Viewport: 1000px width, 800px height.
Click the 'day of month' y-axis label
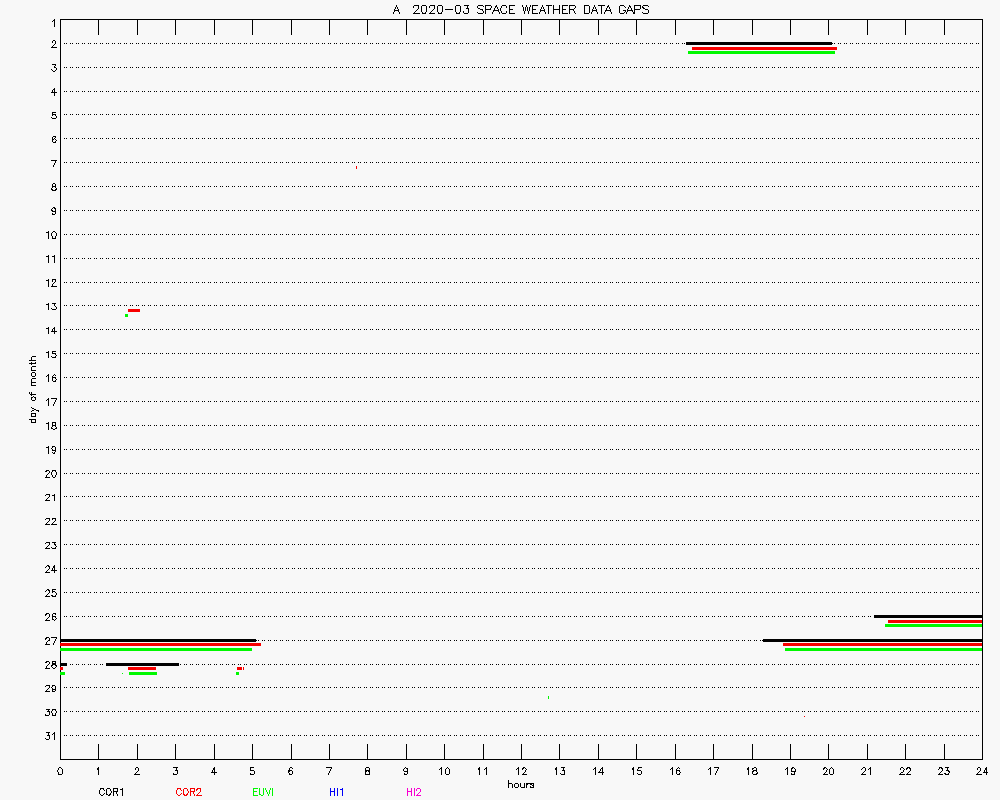[x=33, y=389]
